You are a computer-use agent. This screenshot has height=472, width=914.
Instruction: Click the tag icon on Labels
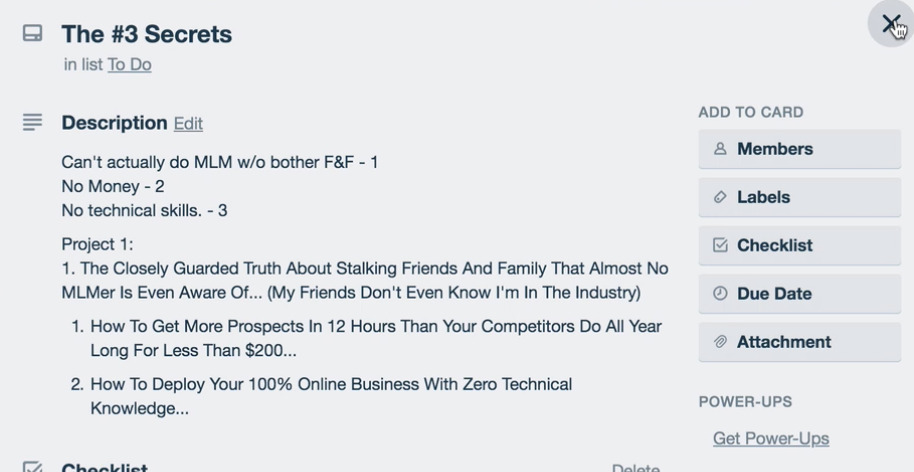tap(720, 197)
